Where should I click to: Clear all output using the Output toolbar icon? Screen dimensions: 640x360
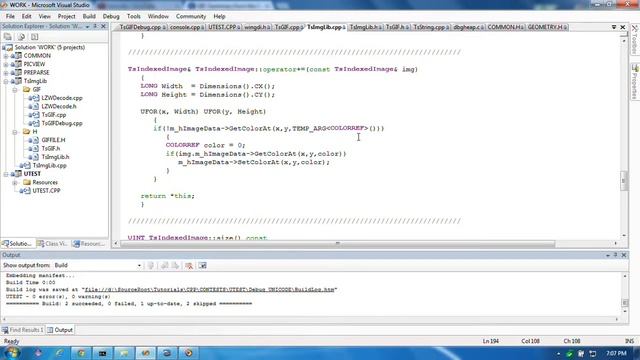coord(189,266)
